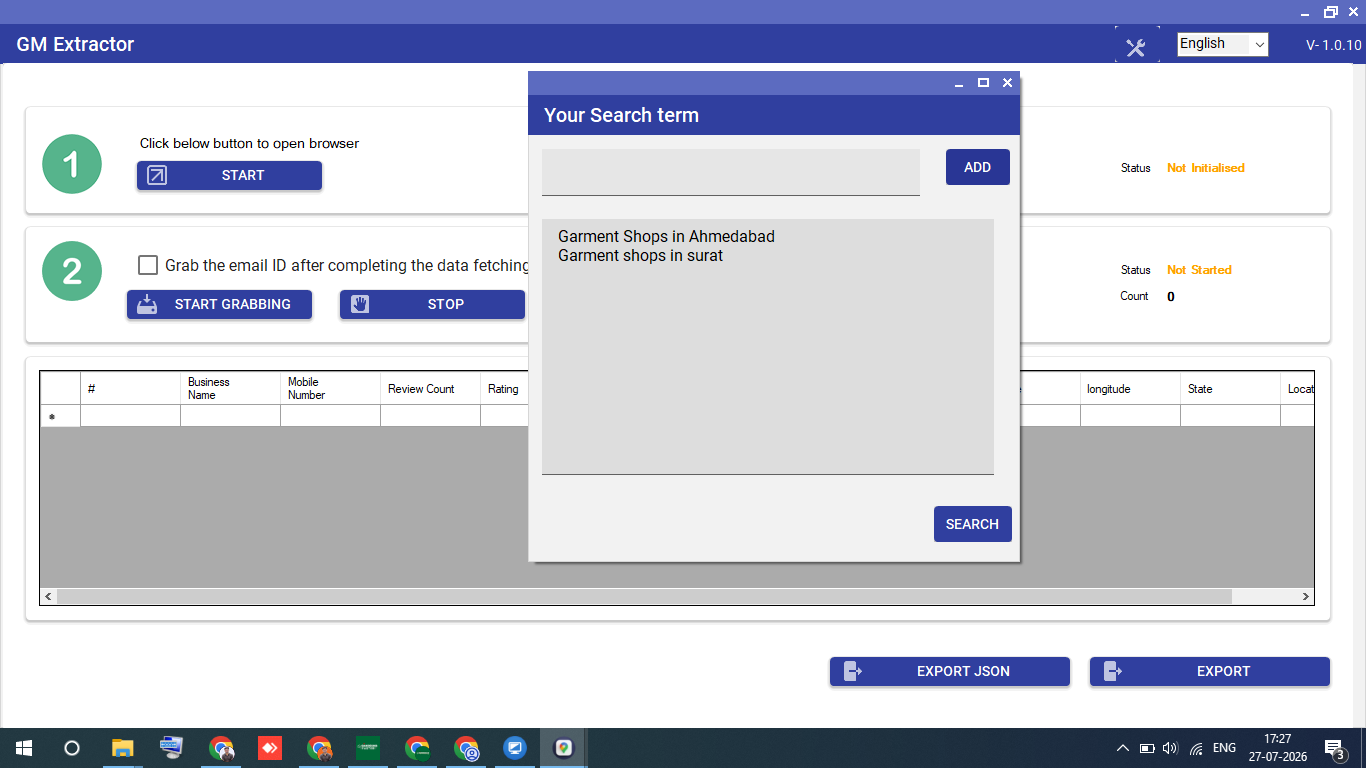Minimize the Your Search term dialog

(959, 84)
